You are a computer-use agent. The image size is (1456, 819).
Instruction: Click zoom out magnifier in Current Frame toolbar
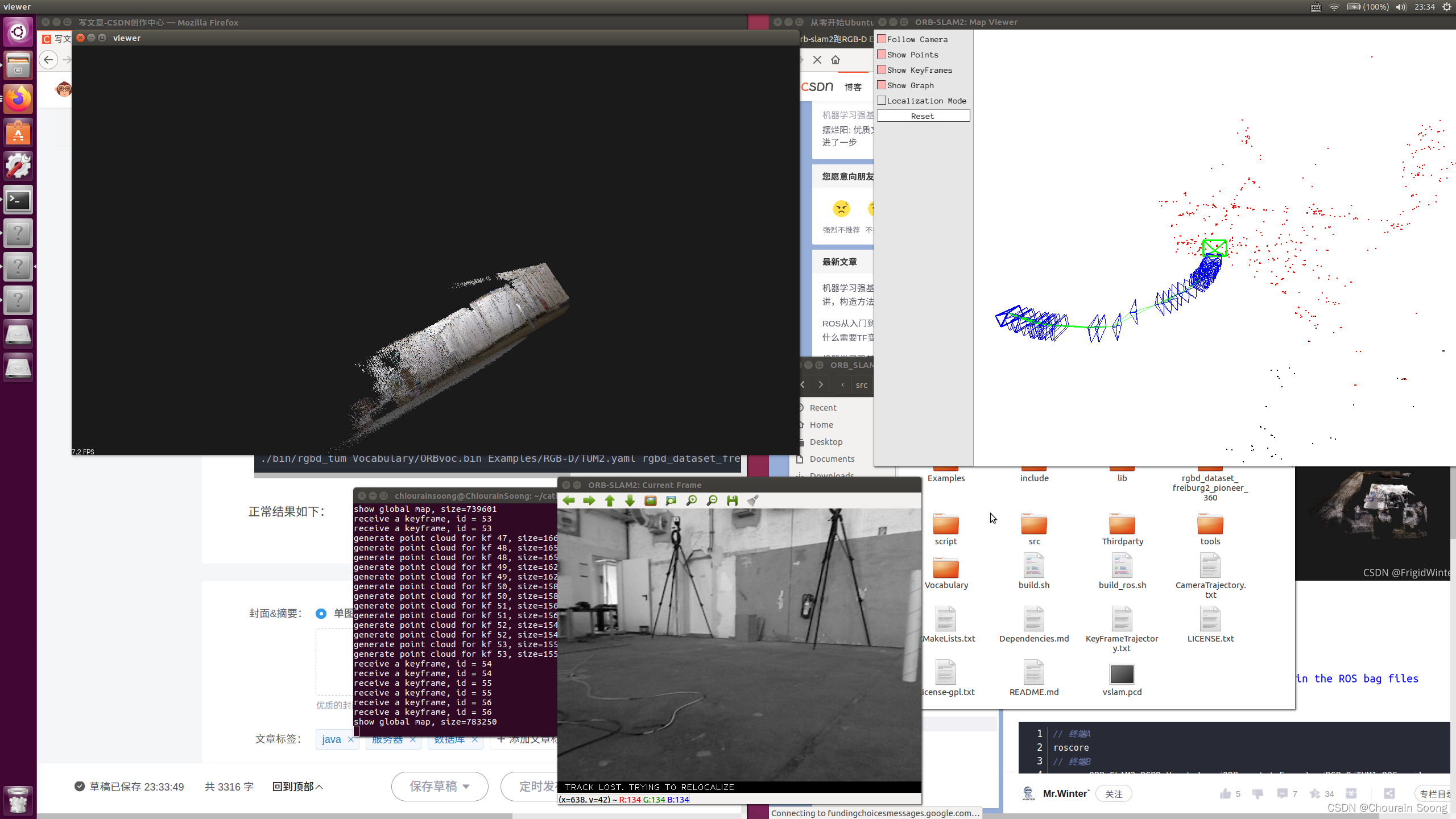pyautogui.click(x=712, y=500)
